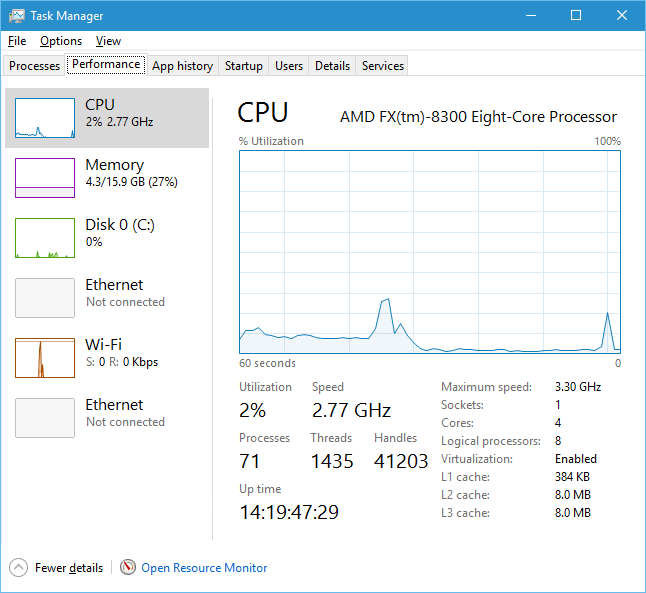This screenshot has width=646, height=593.
Task: Collapse view with Fewer details arrow
Action: pyautogui.click(x=19, y=568)
